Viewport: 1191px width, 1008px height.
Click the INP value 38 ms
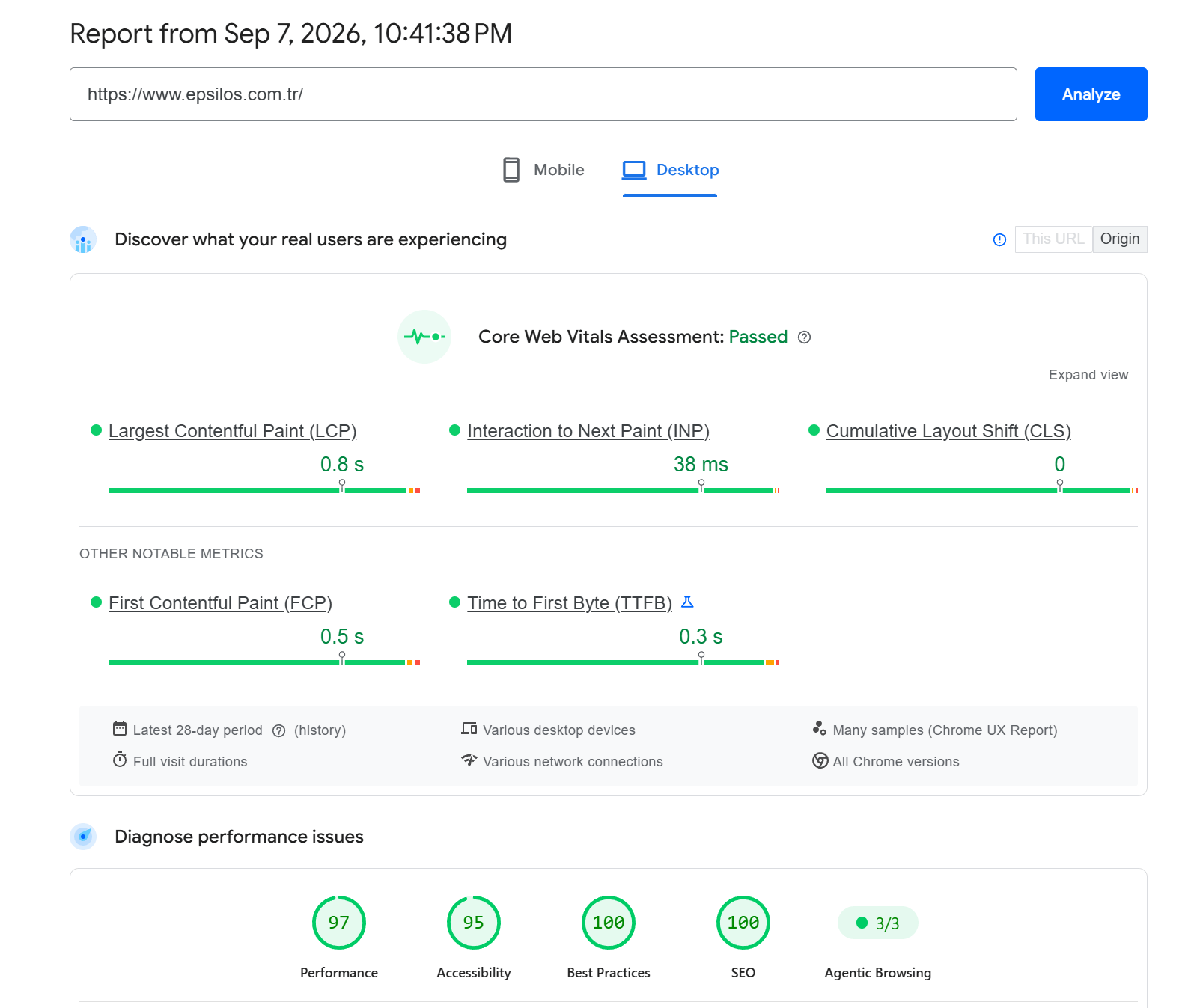tap(701, 465)
